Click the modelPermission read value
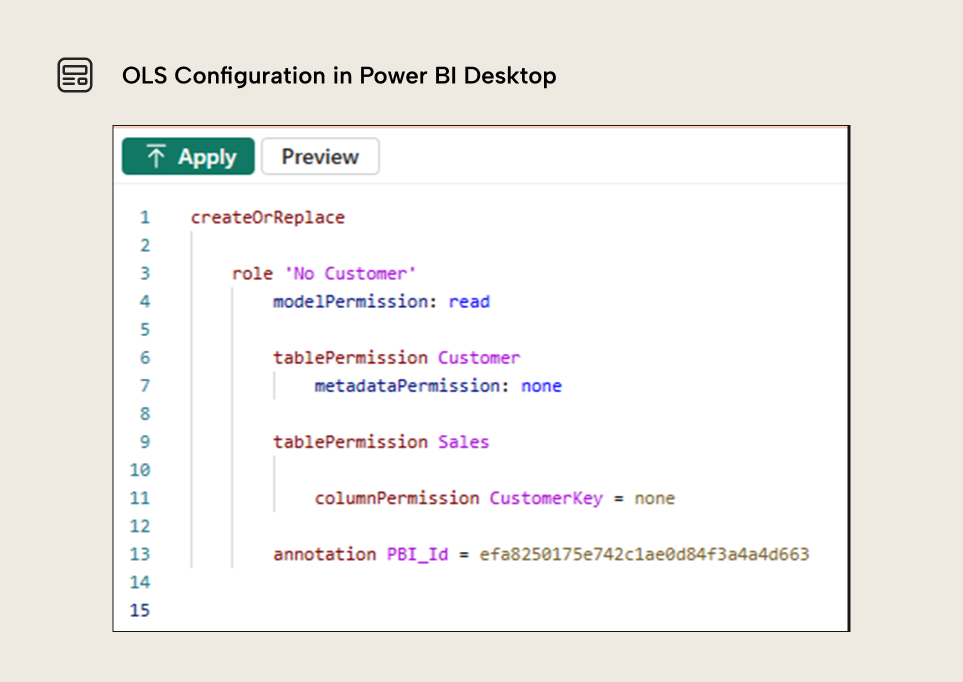 pyautogui.click(x=469, y=301)
